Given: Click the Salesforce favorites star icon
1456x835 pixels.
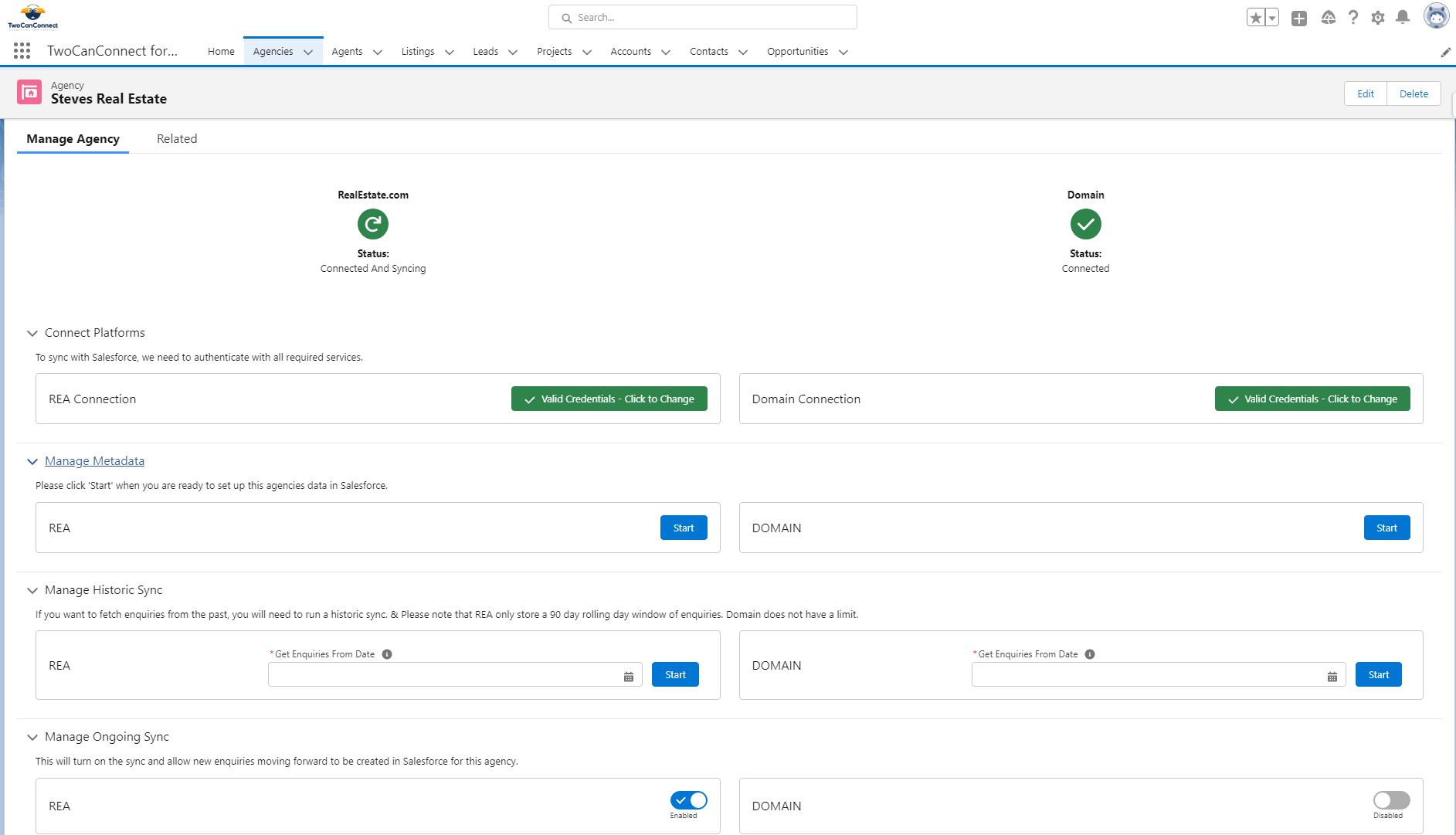Looking at the screenshot, I should pos(1255,16).
